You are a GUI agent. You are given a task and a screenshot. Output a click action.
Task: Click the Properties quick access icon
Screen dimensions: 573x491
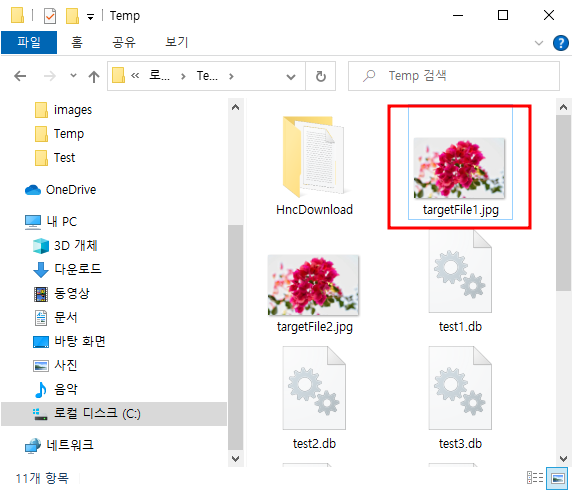(x=50, y=16)
